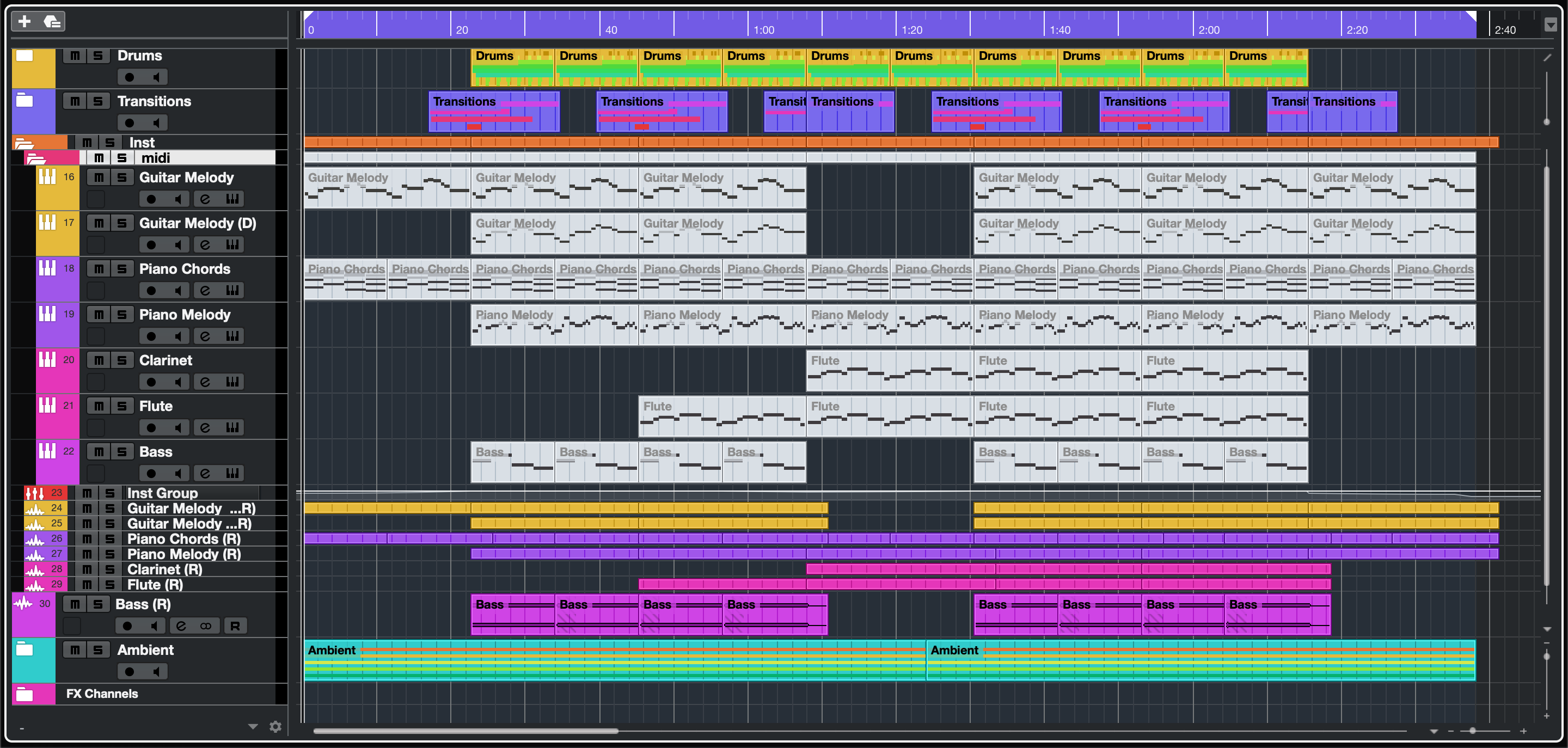This screenshot has width=1568, height=748.
Task: Open the track presets icon beside Add Track
Action: tap(52, 21)
